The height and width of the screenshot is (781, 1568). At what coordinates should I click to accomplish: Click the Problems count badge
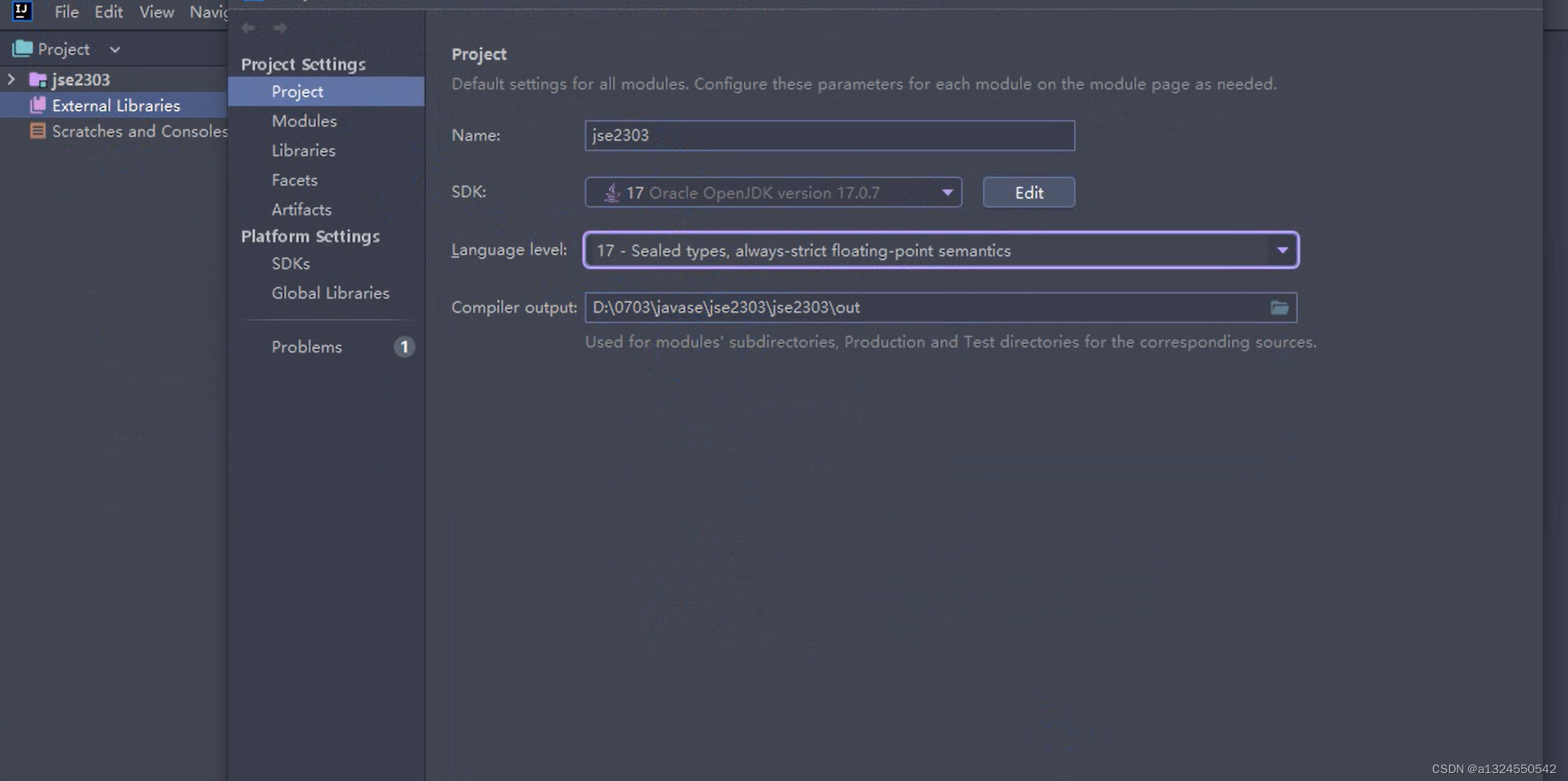(404, 347)
